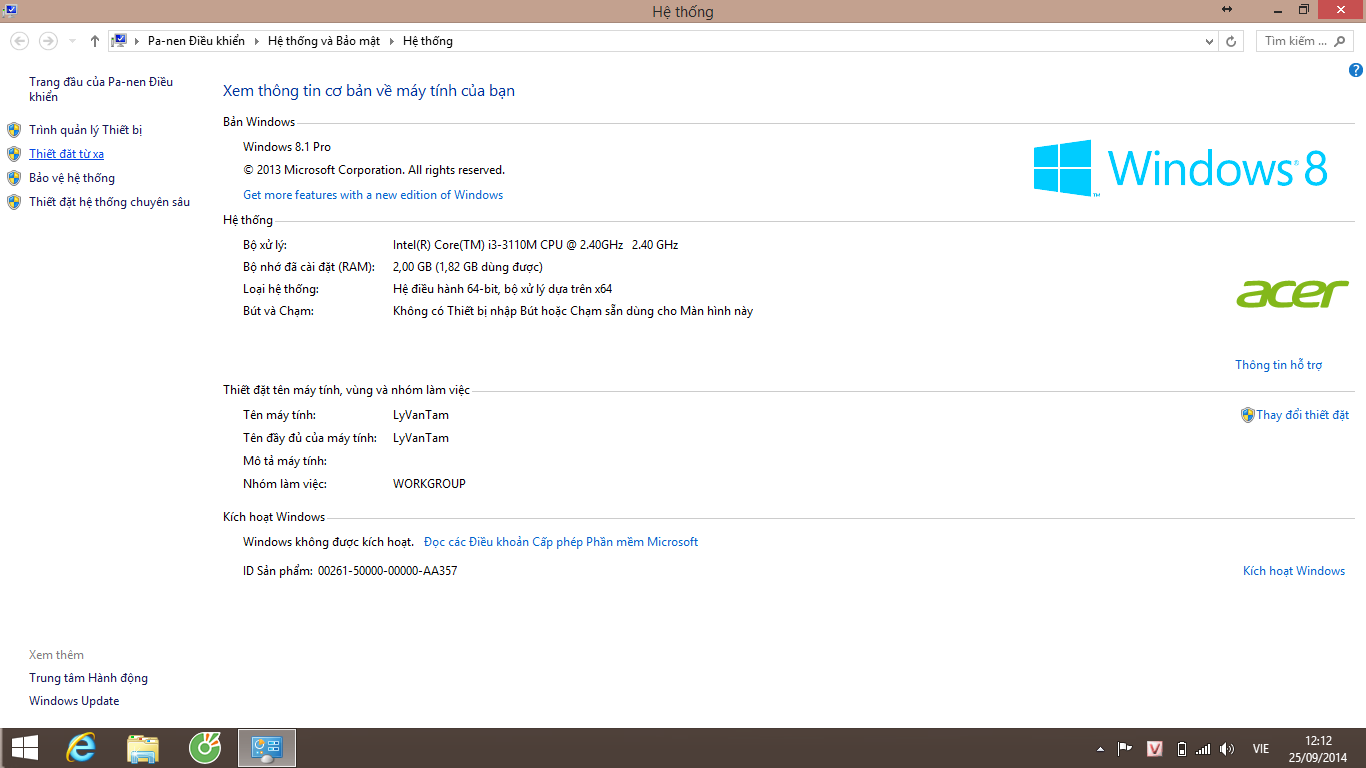Screen dimensions: 1366x768
Task: Open Action Center flag in the tray
Action: (x=1125, y=749)
